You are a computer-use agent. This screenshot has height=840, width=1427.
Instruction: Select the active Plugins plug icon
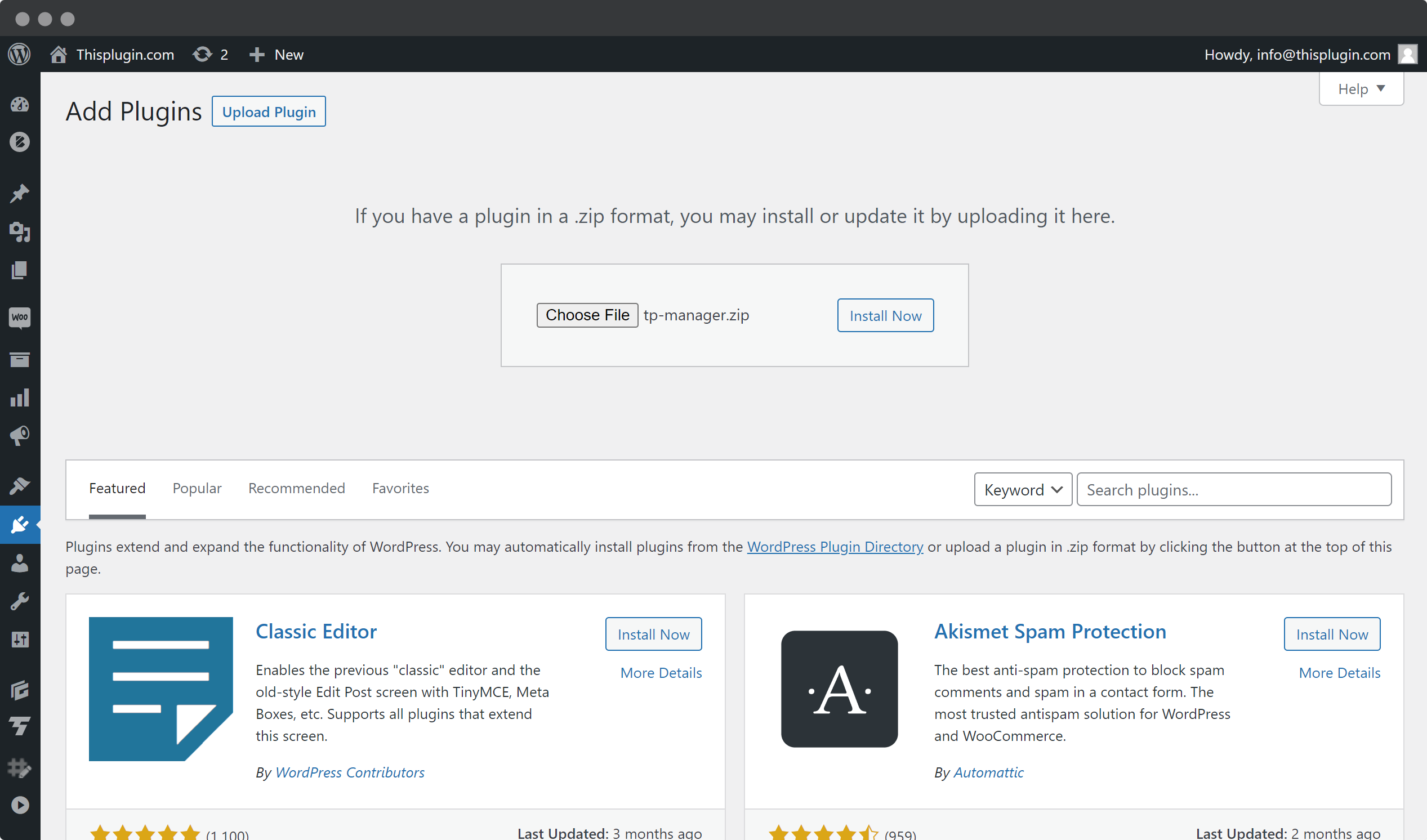[20, 525]
